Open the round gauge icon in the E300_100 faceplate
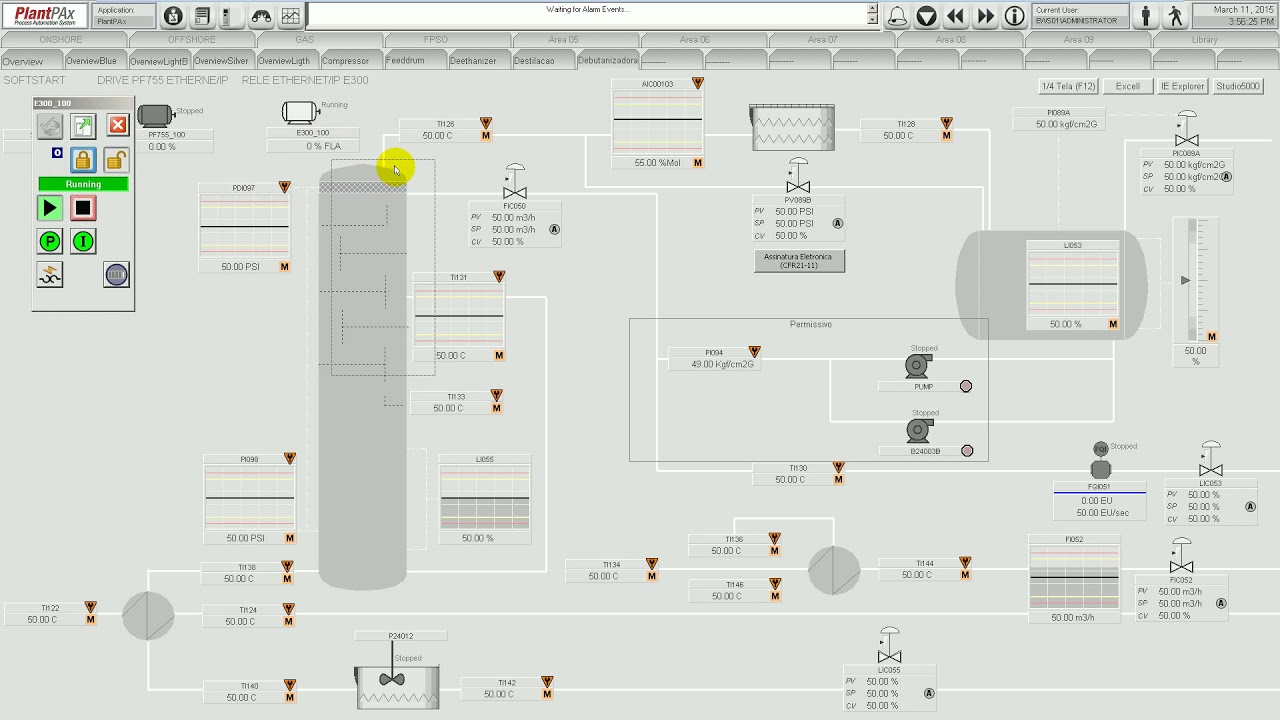 [116, 275]
